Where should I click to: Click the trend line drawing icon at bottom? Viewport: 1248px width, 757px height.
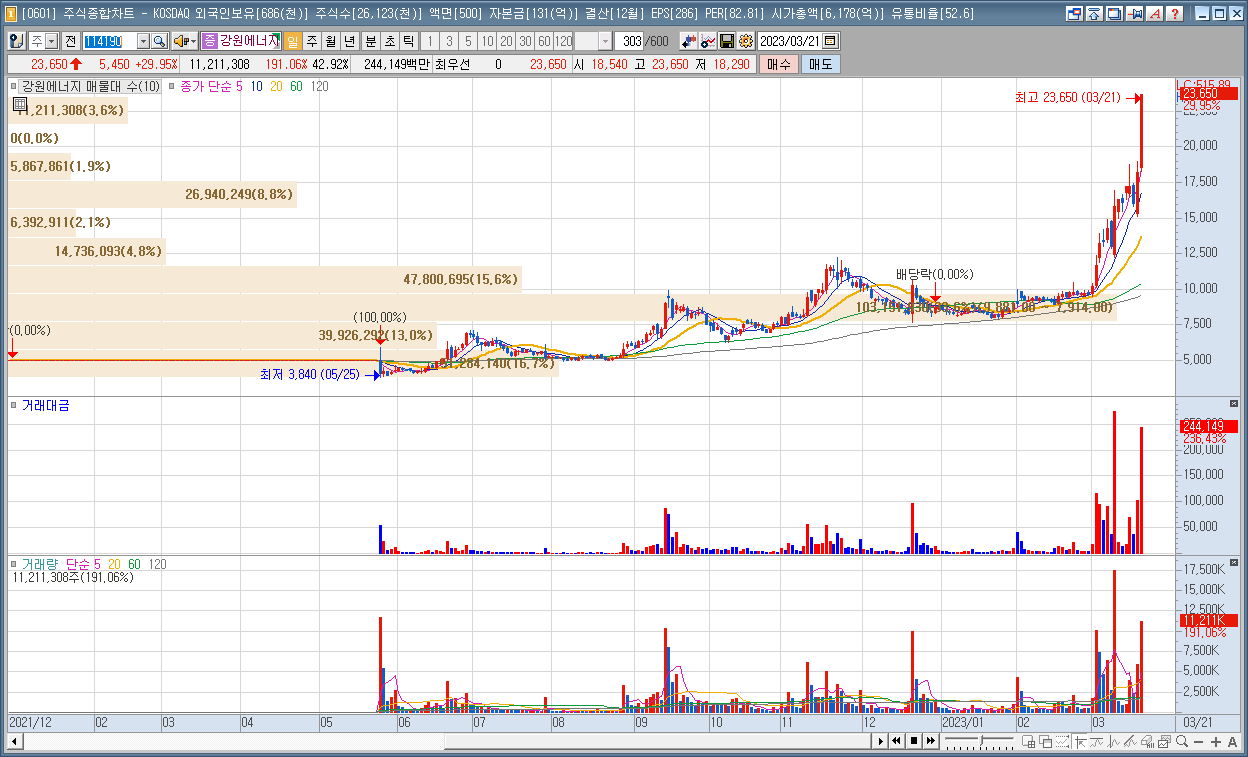click(x=1130, y=741)
